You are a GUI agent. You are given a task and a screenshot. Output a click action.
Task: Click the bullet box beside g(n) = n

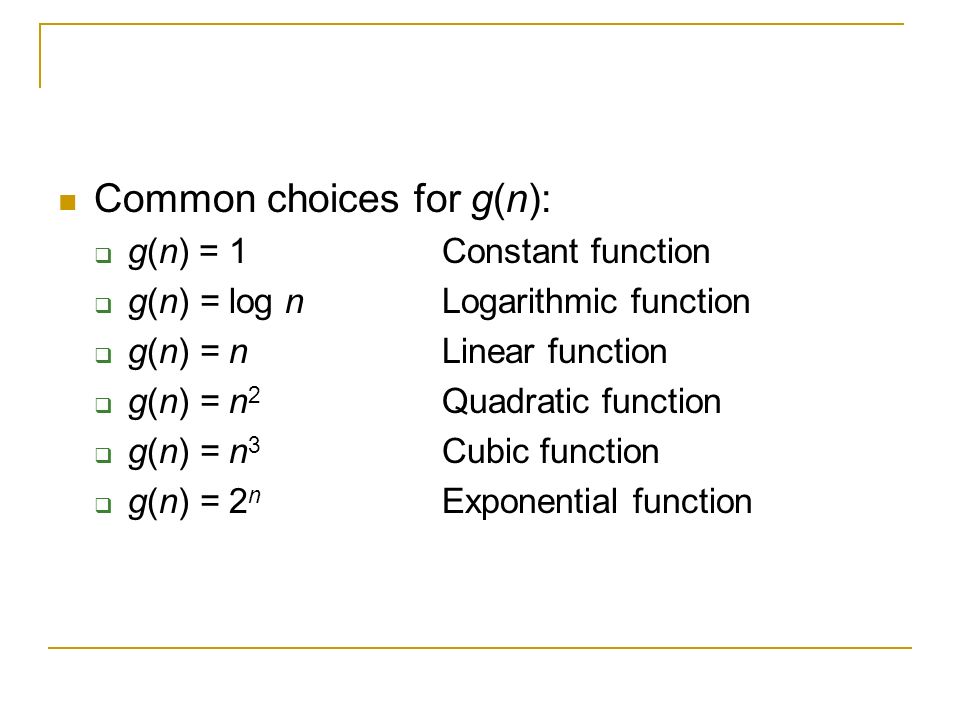pyautogui.click(x=103, y=355)
